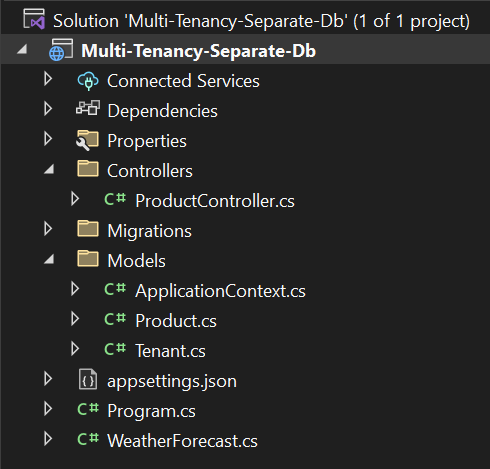Select the ApplicationContext.cs file name

click(x=220, y=291)
